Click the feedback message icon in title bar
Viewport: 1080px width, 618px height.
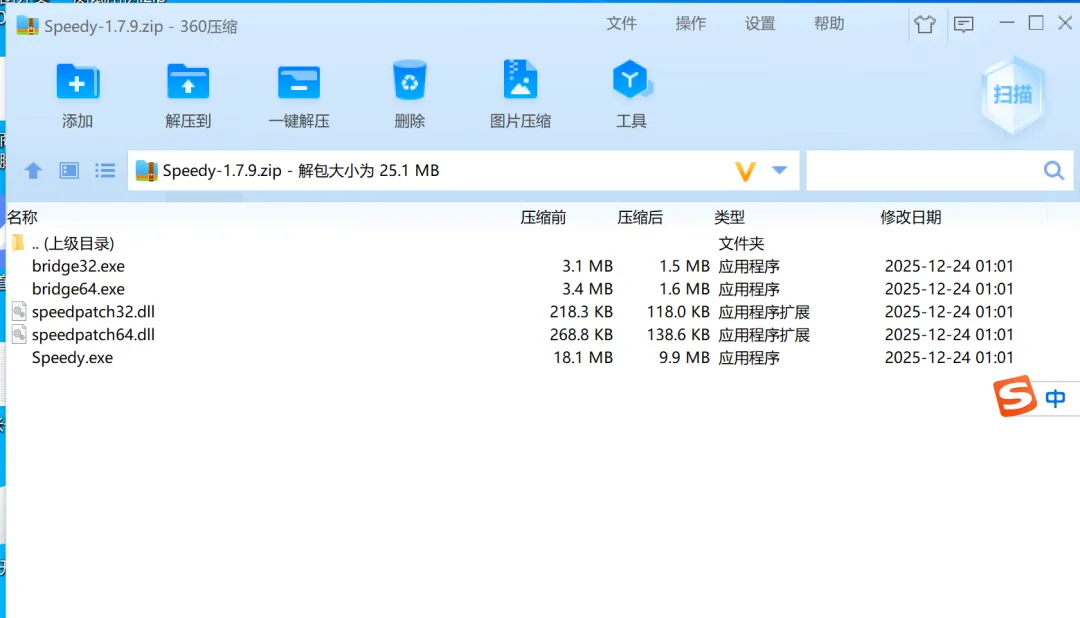pos(964,25)
